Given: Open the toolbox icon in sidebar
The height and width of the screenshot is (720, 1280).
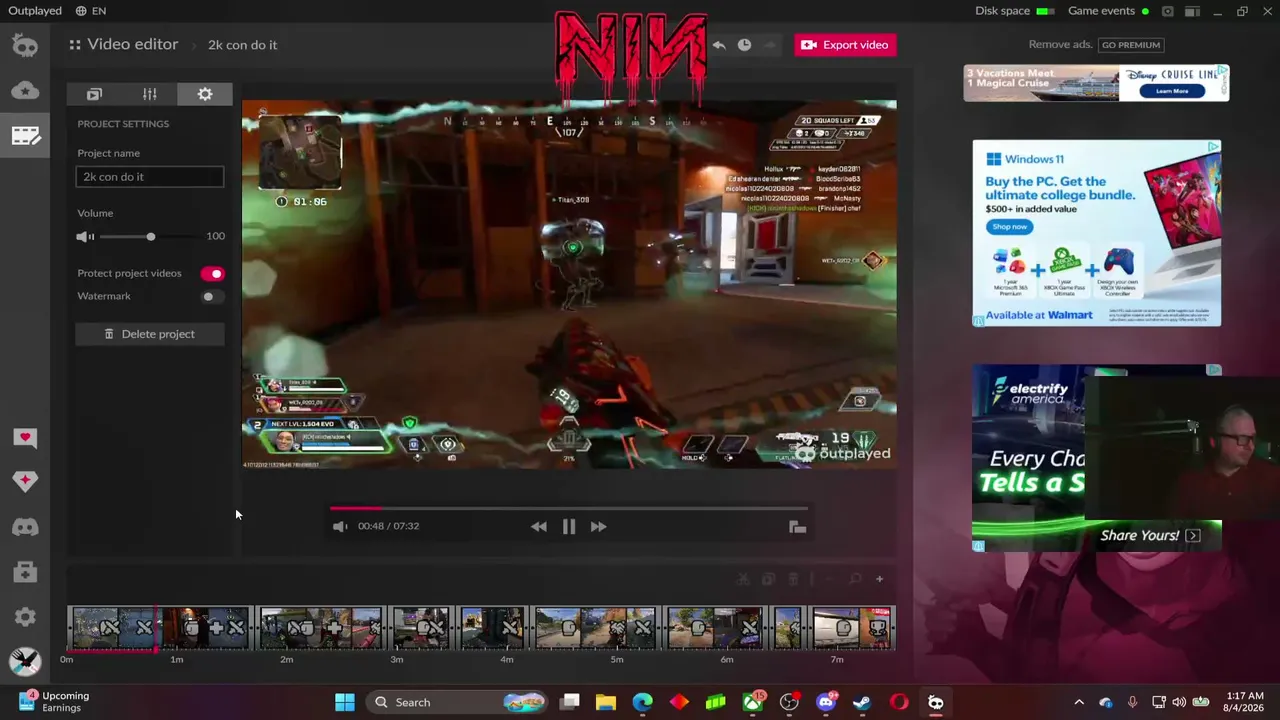Looking at the screenshot, I should [25, 572].
